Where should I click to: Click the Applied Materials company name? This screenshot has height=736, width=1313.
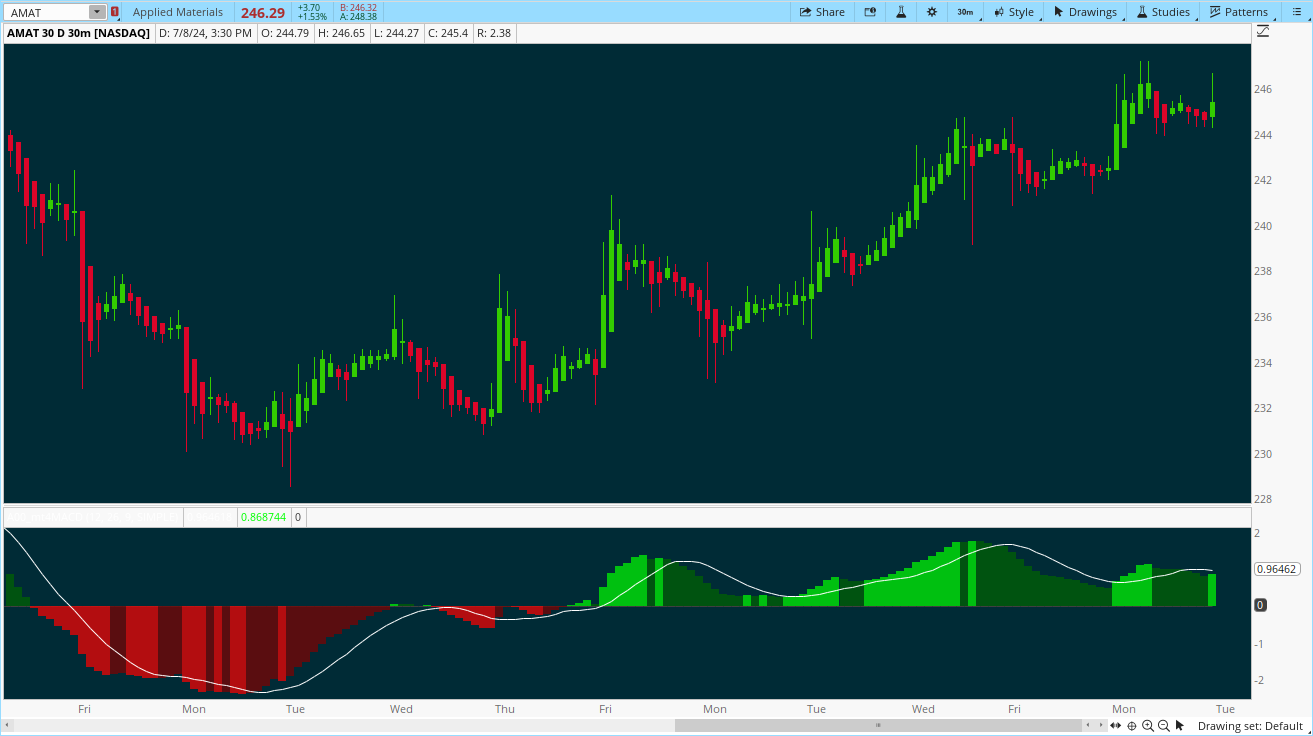178,12
